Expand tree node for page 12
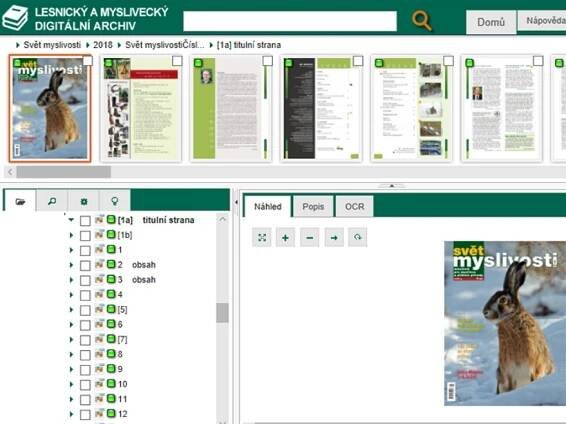 (x=71, y=414)
